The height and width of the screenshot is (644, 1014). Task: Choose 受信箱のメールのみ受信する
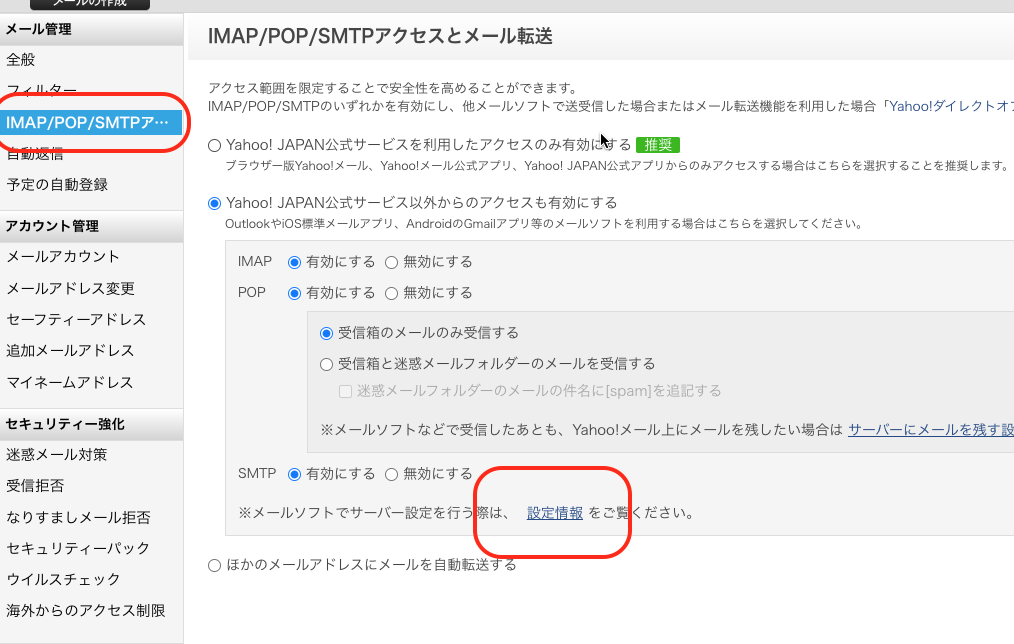(x=327, y=334)
